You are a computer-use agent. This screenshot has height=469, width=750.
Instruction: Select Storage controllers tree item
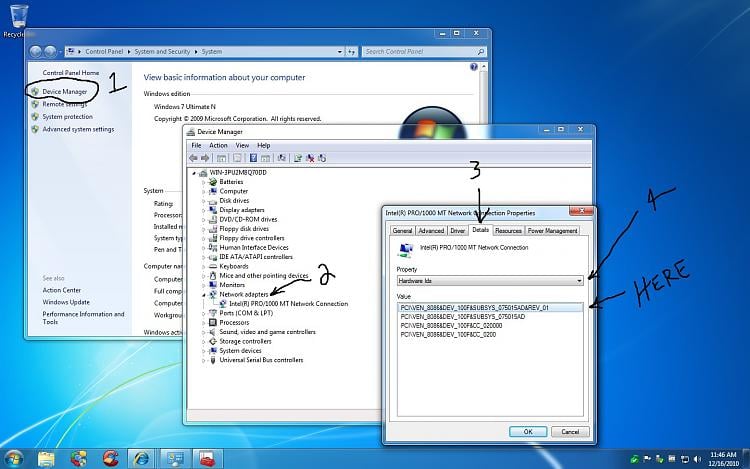pyautogui.click(x=245, y=341)
